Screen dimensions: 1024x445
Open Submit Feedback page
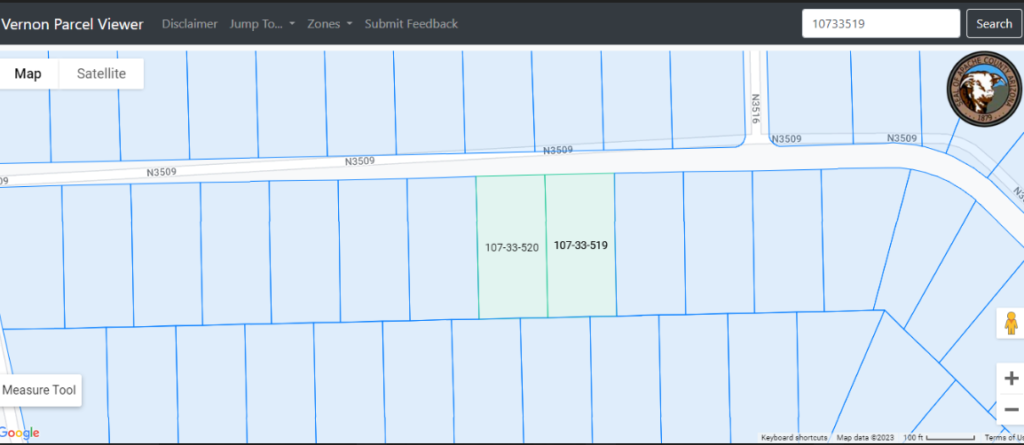point(411,24)
